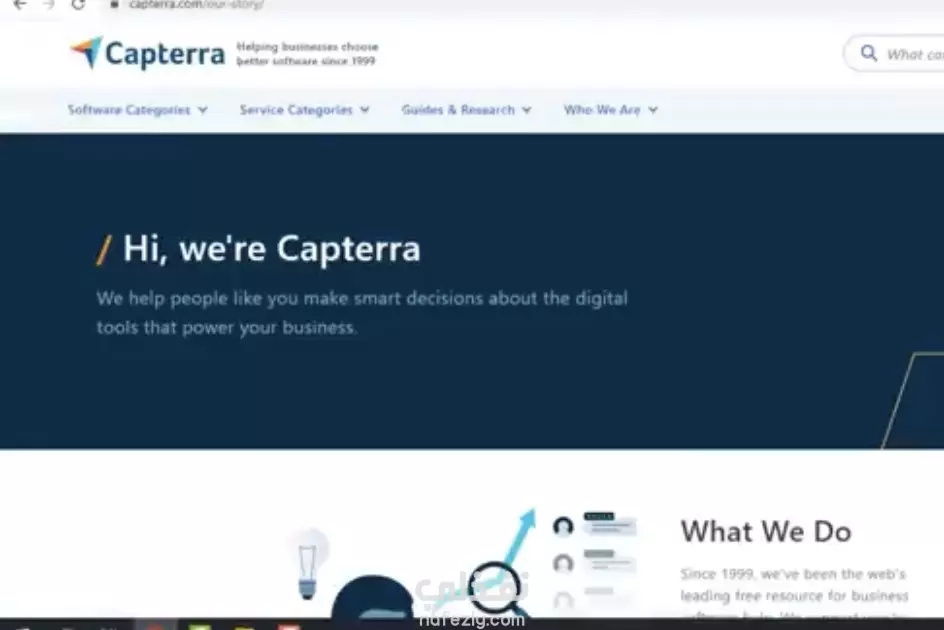Click the browser forward arrow
The height and width of the screenshot is (630, 944).
coord(49,4)
